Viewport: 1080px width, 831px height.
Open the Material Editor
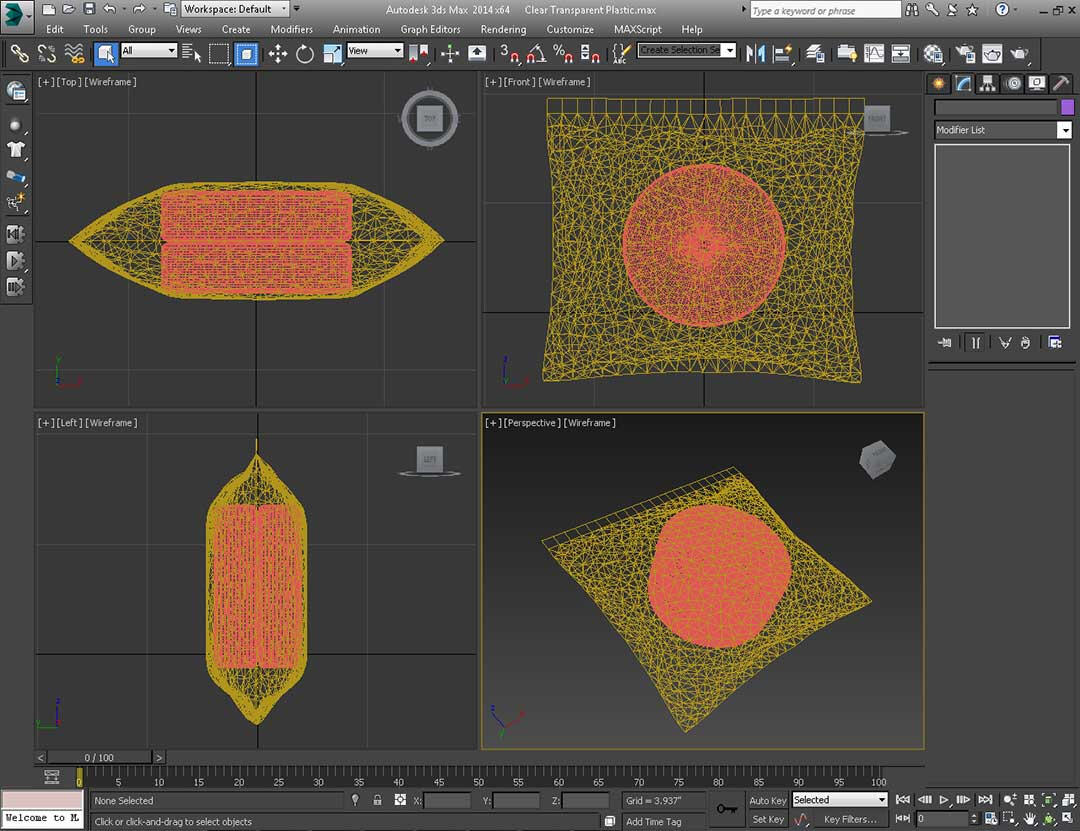933,53
